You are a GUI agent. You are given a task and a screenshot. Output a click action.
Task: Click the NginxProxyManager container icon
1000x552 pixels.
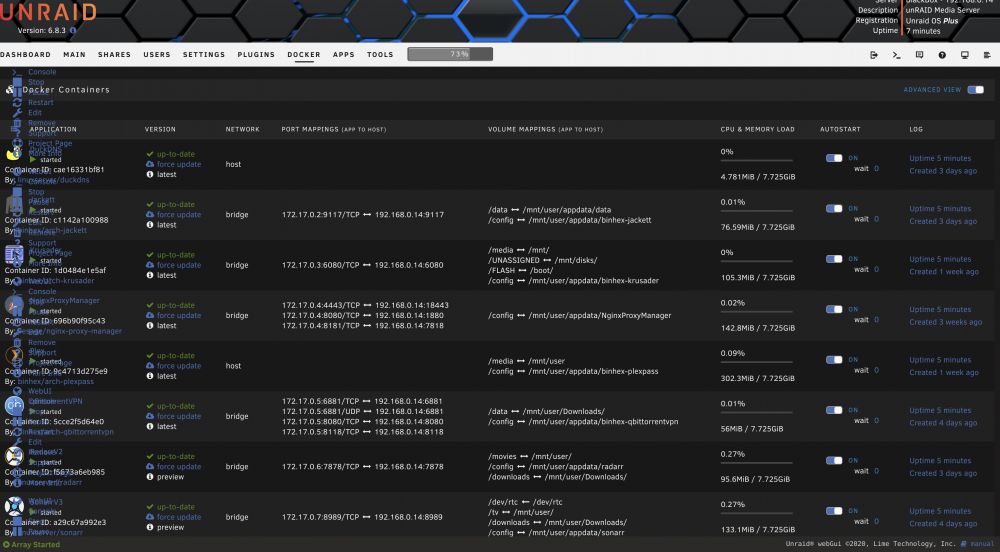[14, 305]
